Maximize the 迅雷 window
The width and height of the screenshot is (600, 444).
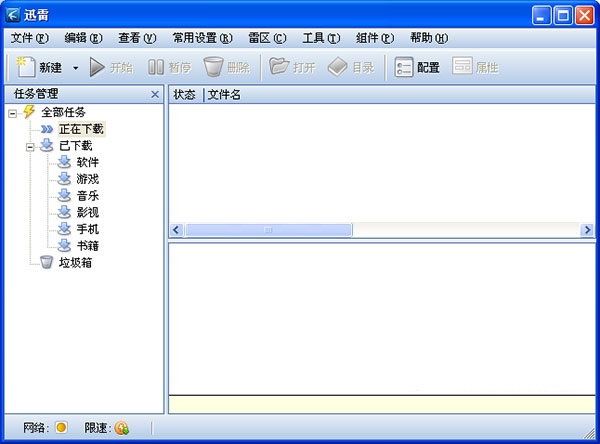(x=563, y=16)
